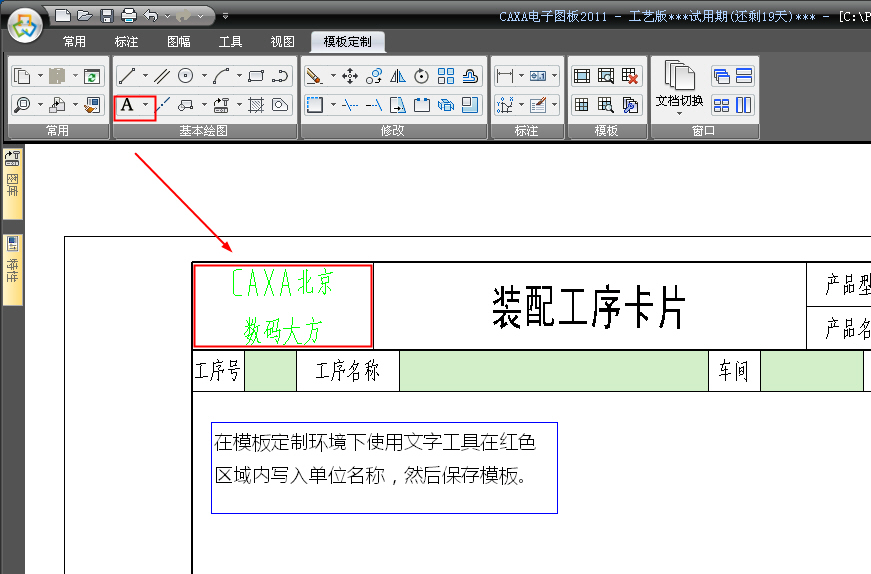Switch to the 图幅 ribbon tab
The height and width of the screenshot is (574, 871).
(x=179, y=42)
